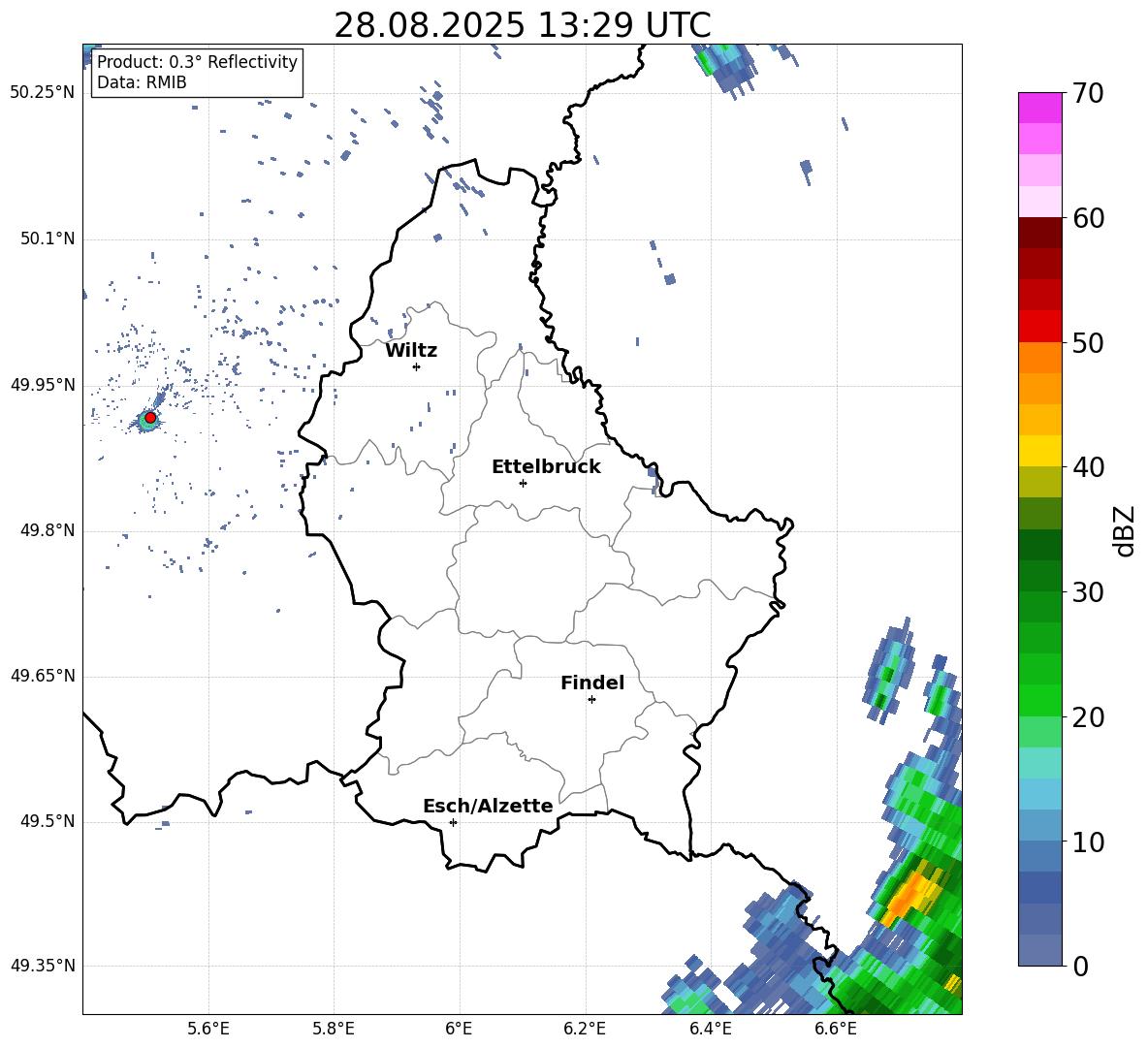The image size is (1148, 1048).
Task: Click the 6.2°E longitude label
Action: pyautogui.click(x=585, y=1031)
